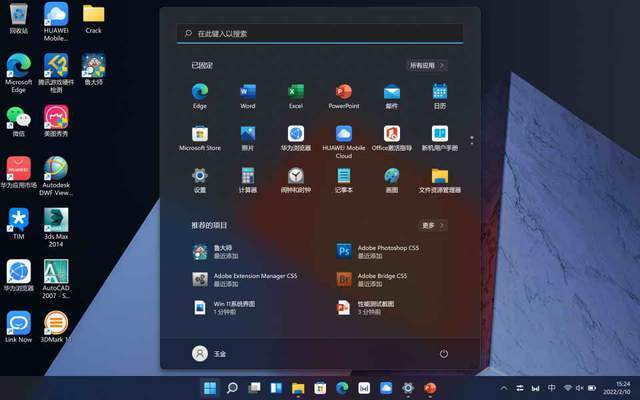Select Link Now desktop shortcut
The width and height of the screenshot is (640, 400).
pos(18,327)
